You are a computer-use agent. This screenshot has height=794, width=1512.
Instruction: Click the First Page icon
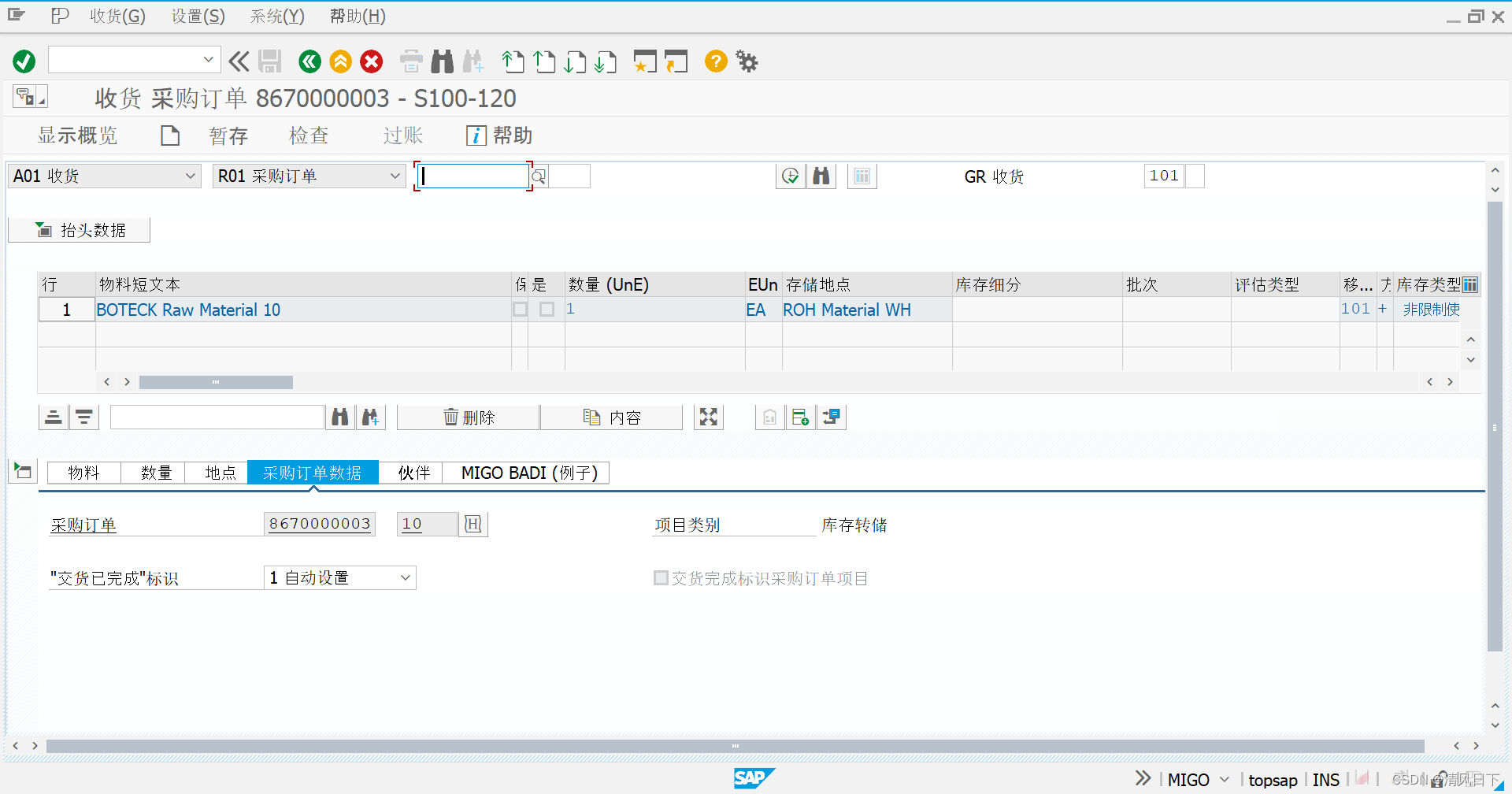[513, 61]
